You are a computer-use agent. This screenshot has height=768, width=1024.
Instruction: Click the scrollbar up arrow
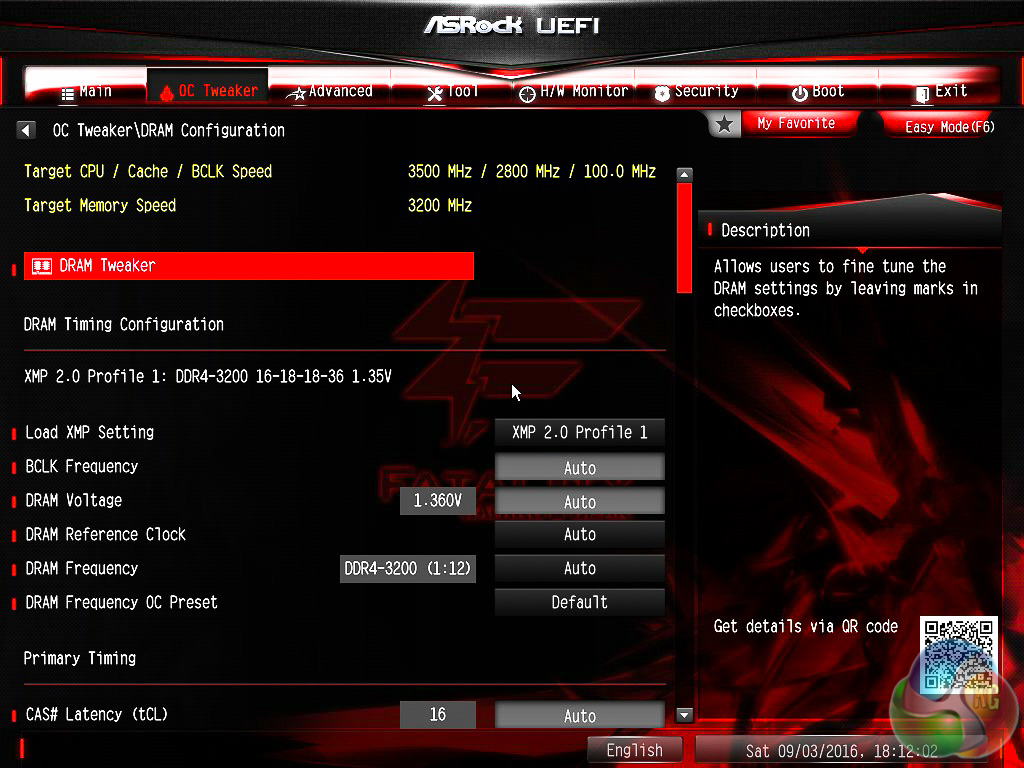(684, 175)
